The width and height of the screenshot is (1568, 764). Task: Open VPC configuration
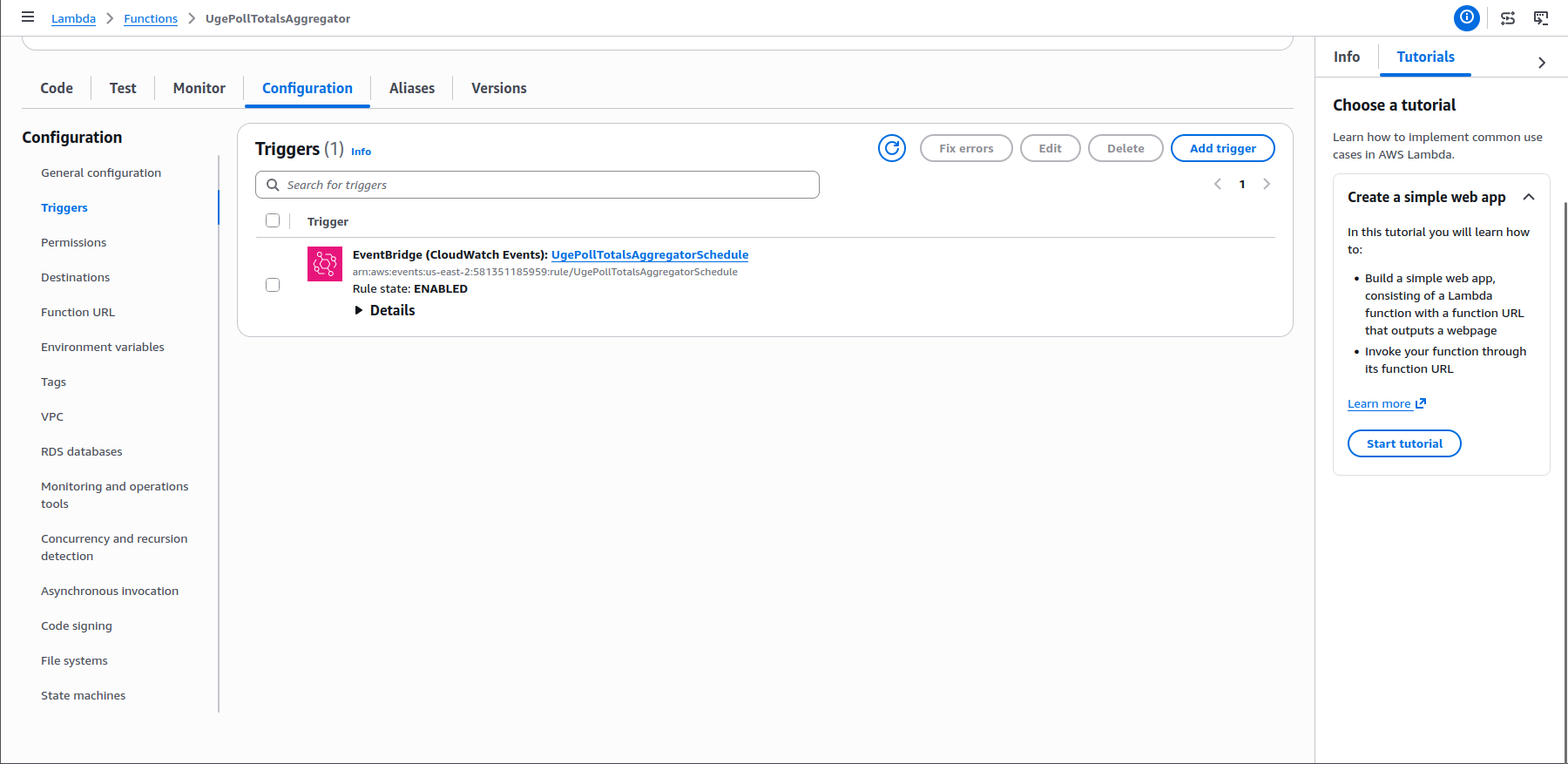[x=52, y=416]
